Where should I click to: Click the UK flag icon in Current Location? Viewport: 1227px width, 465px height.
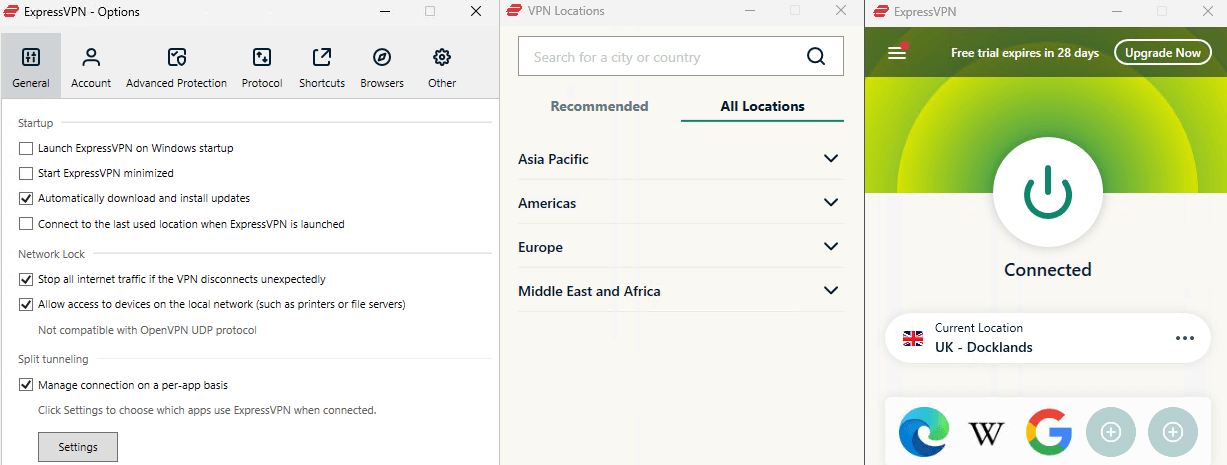tap(913, 338)
